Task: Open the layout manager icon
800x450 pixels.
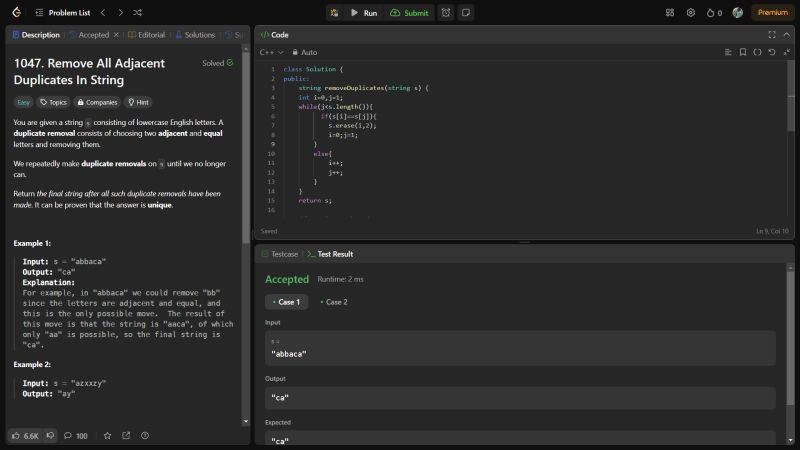Action: coord(670,13)
